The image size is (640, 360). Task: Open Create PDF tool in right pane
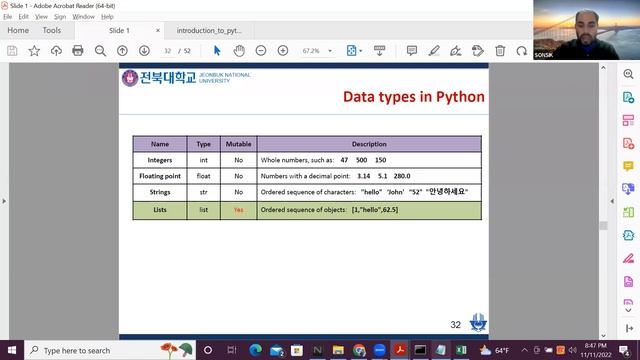coord(629,143)
